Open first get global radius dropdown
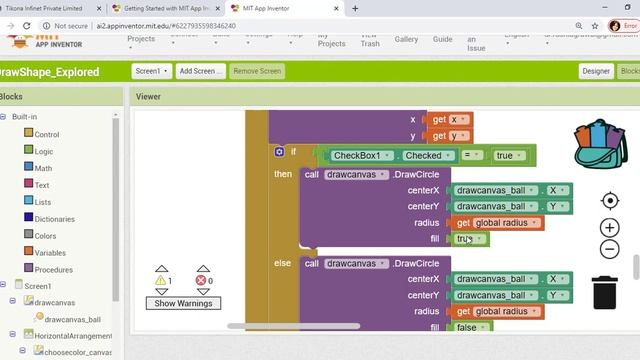 point(507,223)
